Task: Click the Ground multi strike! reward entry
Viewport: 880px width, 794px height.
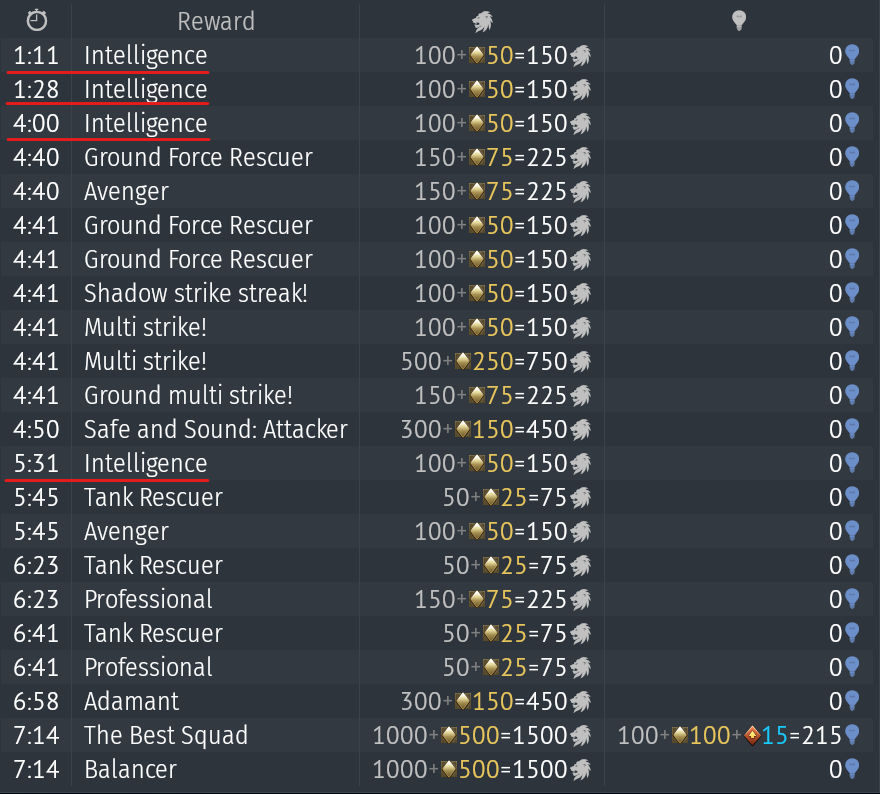Action: coord(188,395)
